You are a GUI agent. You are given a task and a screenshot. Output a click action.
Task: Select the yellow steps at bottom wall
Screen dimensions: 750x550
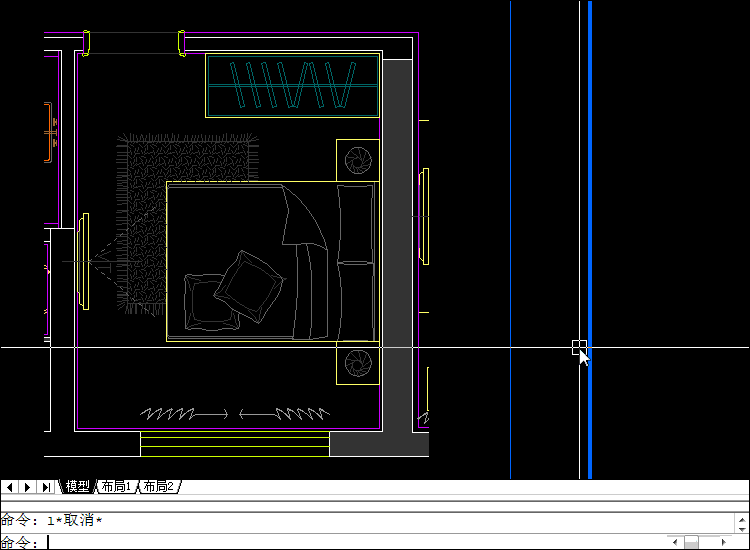[x=234, y=445]
